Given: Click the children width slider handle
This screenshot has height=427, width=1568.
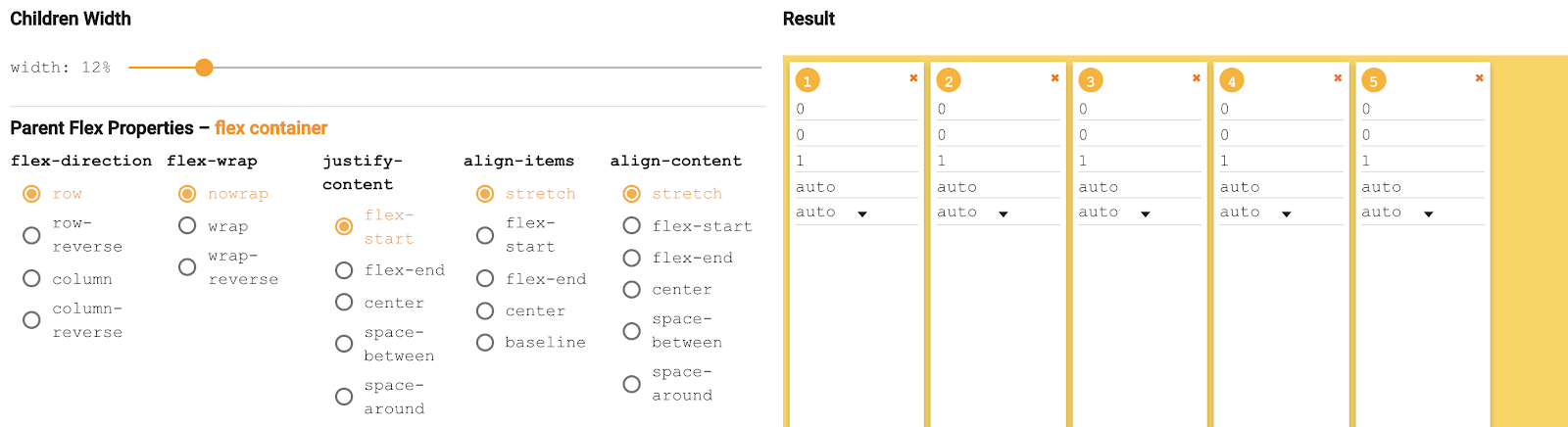Looking at the screenshot, I should (204, 68).
